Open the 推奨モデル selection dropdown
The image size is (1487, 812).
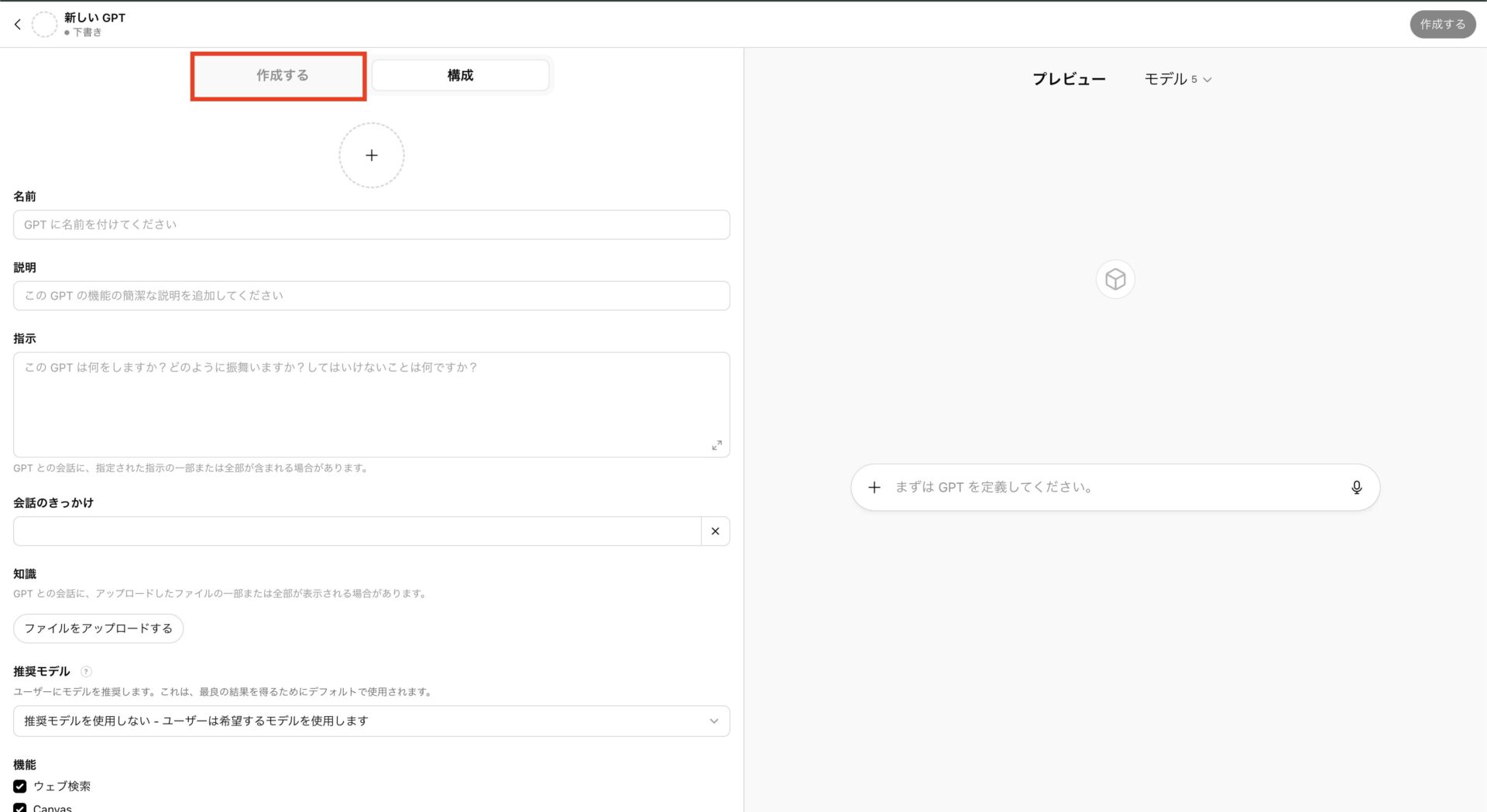coord(371,721)
